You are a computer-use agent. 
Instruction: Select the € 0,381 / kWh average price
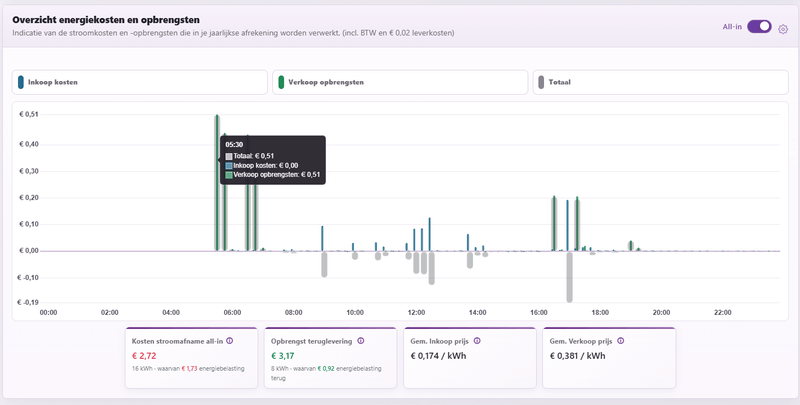click(578, 356)
